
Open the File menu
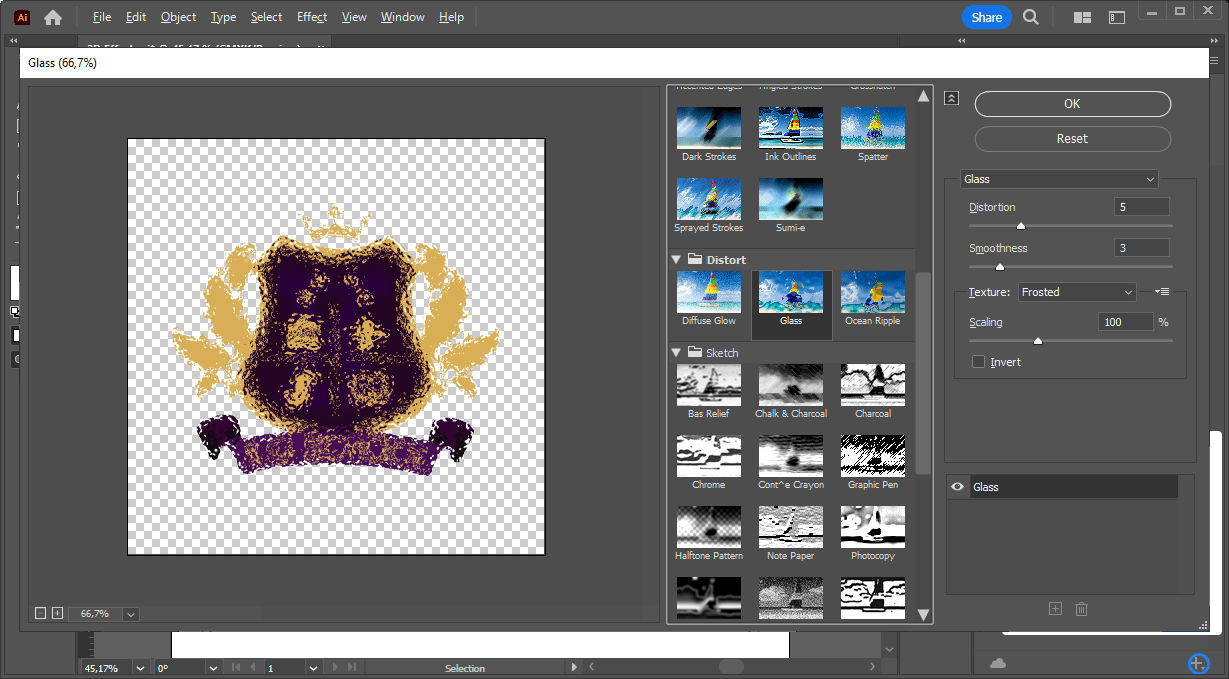click(101, 17)
